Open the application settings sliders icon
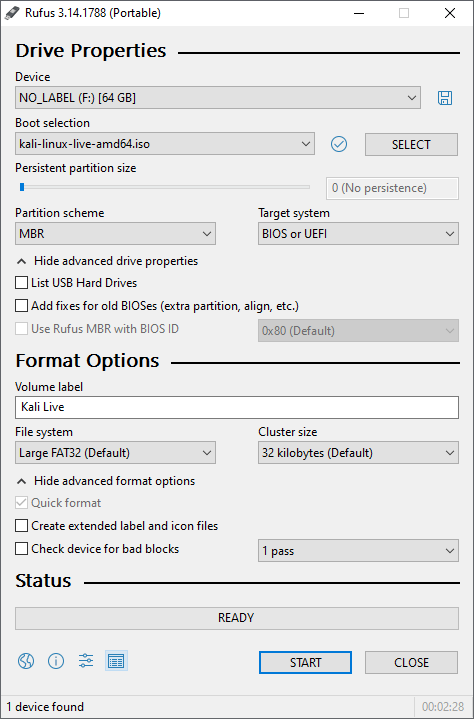Viewport: 474px width, 719px height. point(86,661)
